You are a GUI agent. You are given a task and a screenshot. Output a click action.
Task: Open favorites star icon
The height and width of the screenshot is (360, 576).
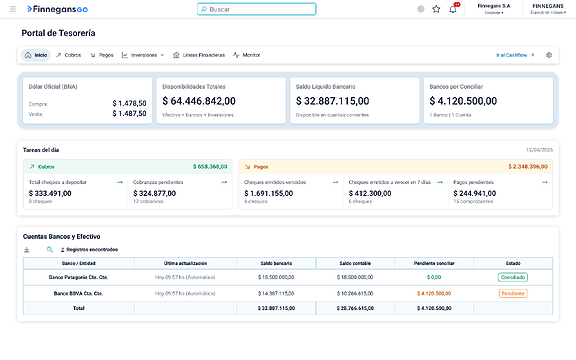pos(436,9)
